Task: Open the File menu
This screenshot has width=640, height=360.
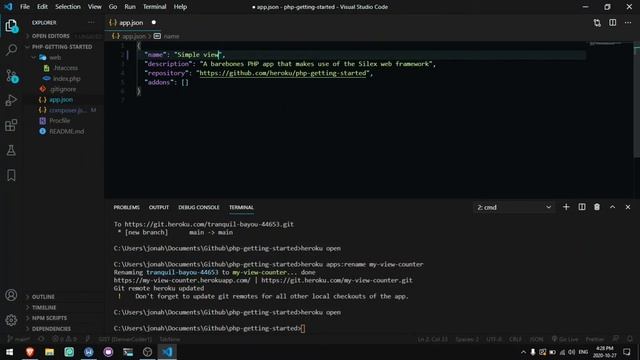Action: point(25,7)
